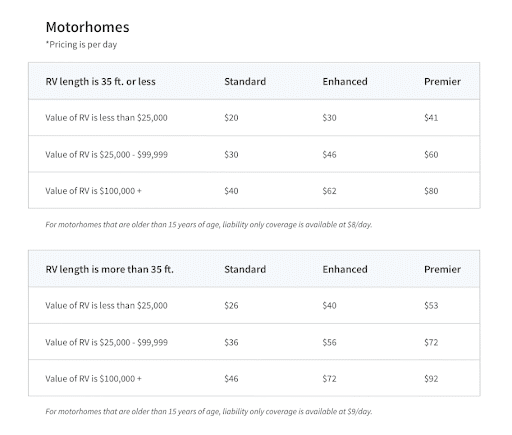Image resolution: width=512 pixels, height=435 pixels.
Task: Select 'Value of RV is $100,000 +' in second table
Action: (x=93, y=379)
